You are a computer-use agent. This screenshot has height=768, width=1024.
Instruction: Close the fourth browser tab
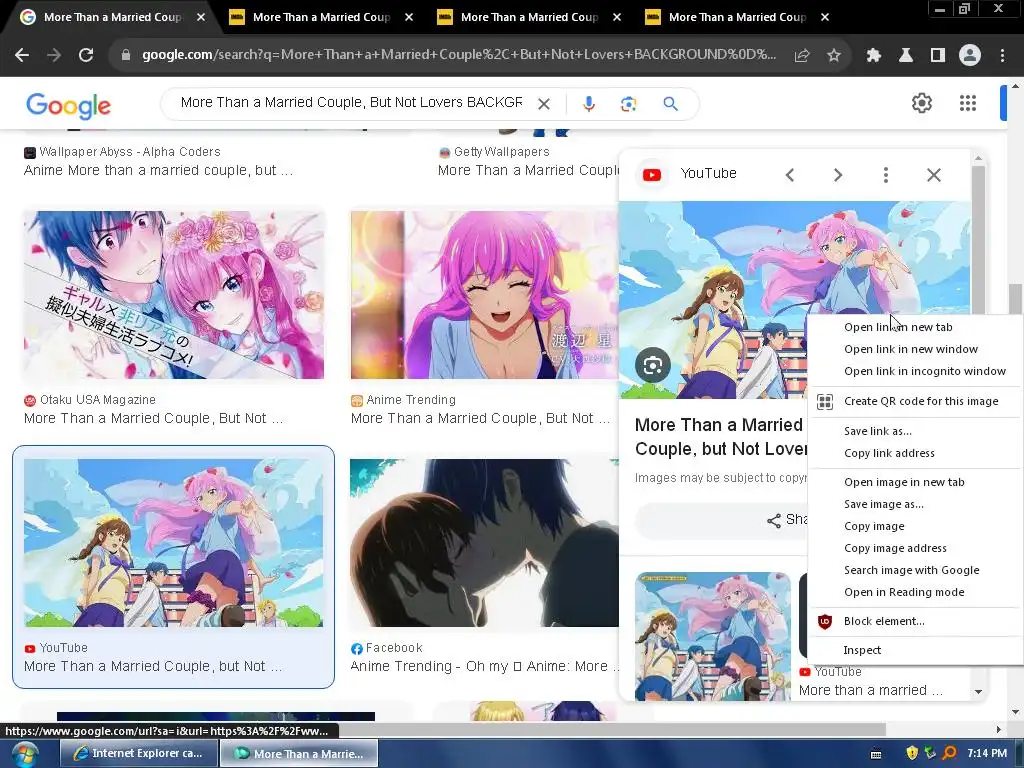click(825, 17)
